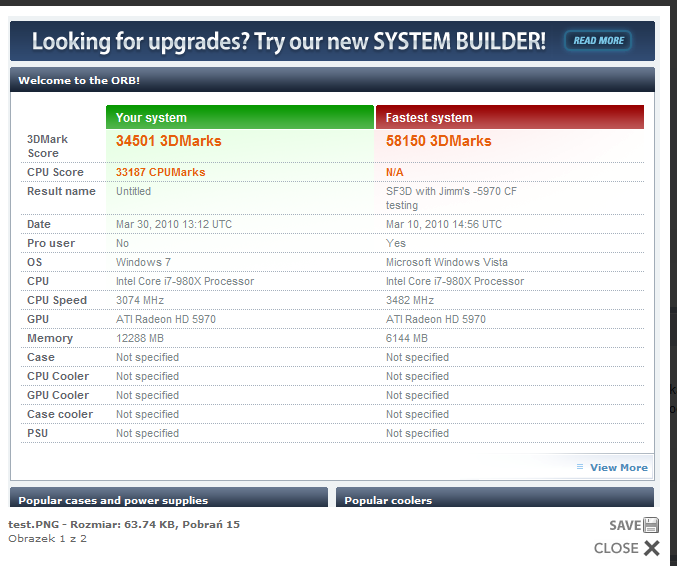Click the SAVE text label

(x=625, y=525)
